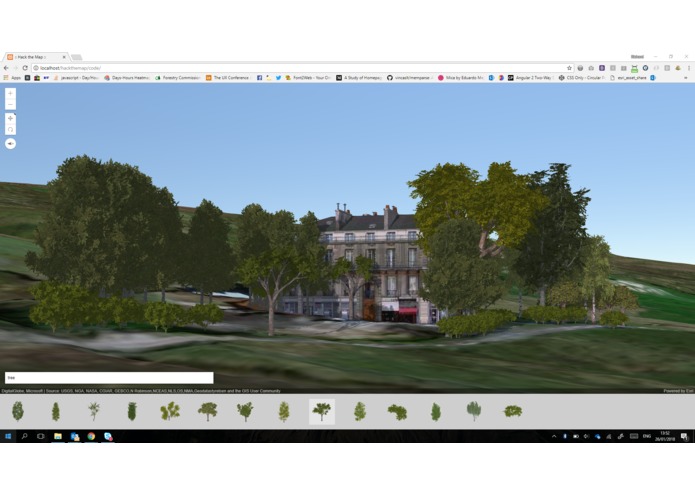
Task: Select the highlighted umbrella-shaped tree model
Action: 322,411
